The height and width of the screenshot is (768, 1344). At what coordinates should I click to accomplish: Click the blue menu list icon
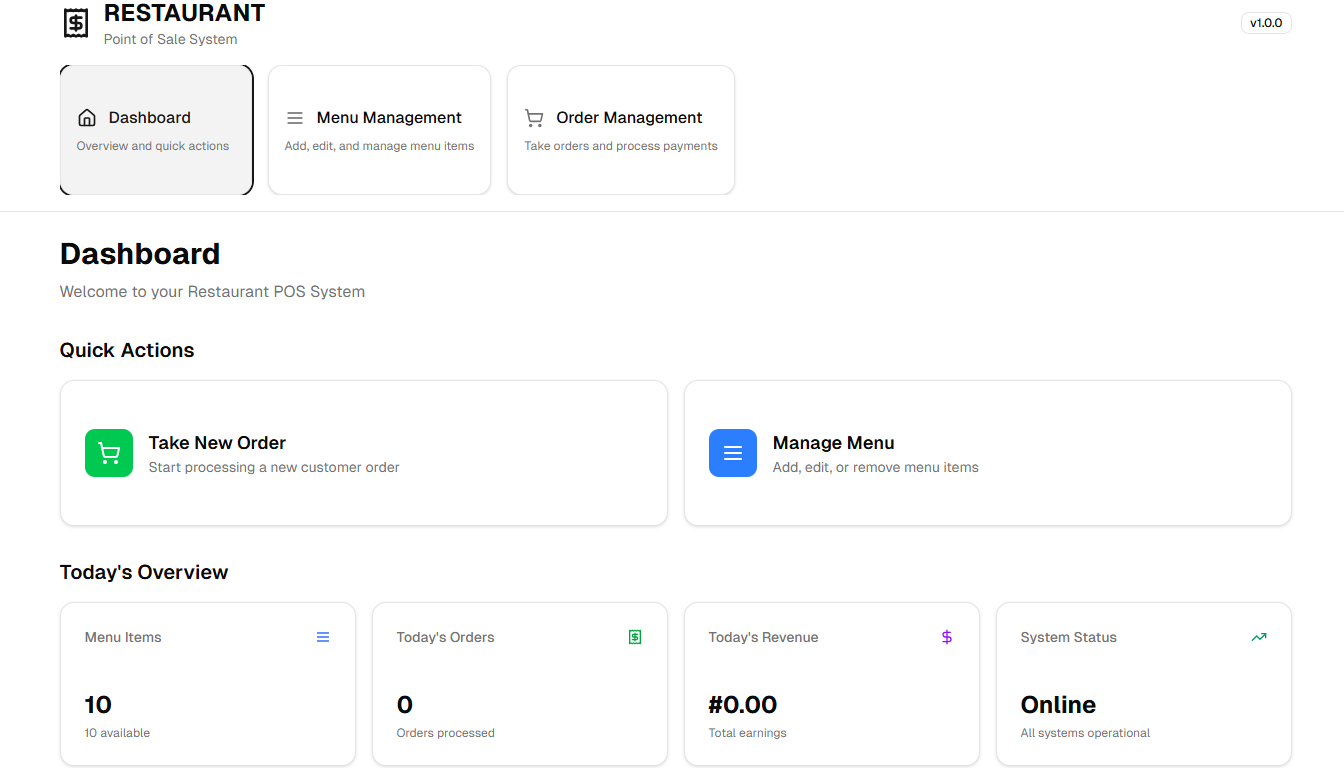[x=733, y=453]
